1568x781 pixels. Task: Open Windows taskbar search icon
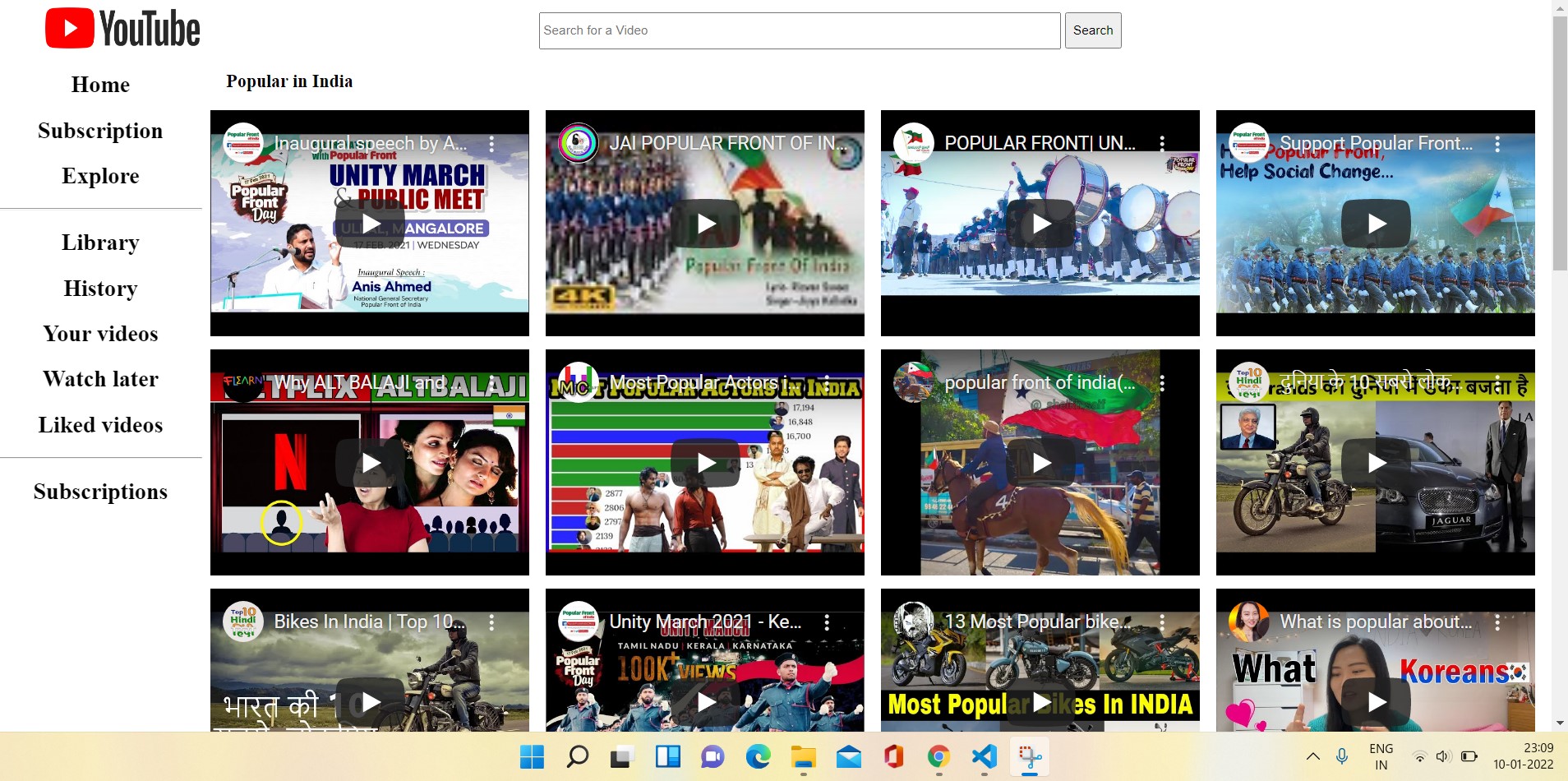(578, 756)
